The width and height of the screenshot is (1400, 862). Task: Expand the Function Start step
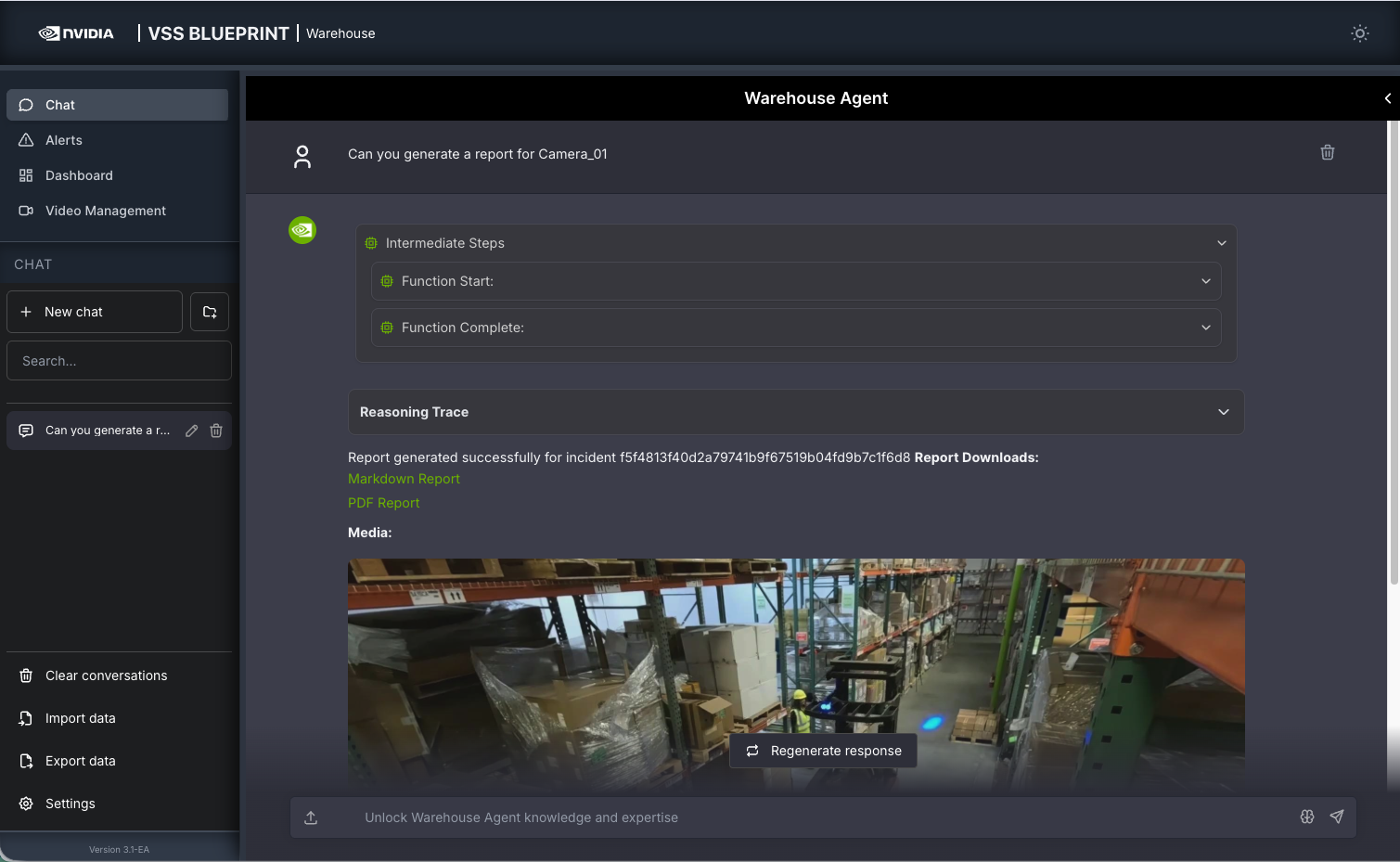tap(1205, 281)
